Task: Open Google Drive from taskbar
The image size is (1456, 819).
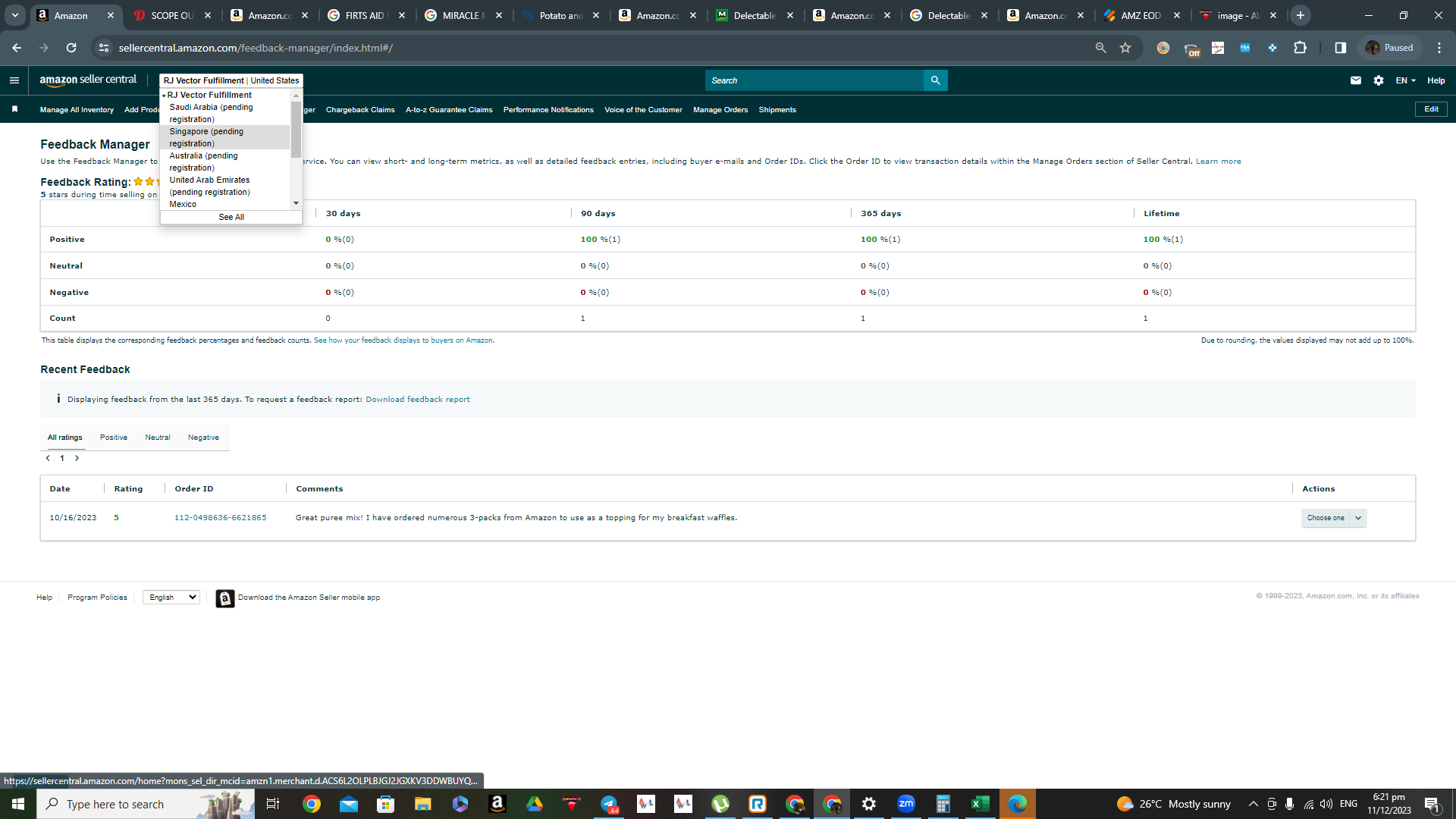Action: (535, 804)
